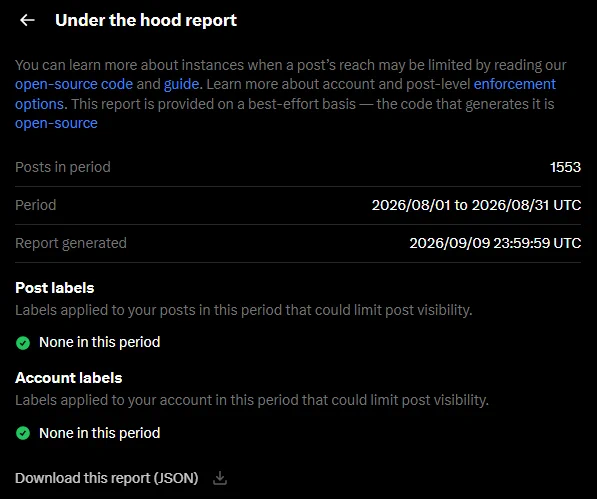Select the "Under the hood report" title

(146, 20)
